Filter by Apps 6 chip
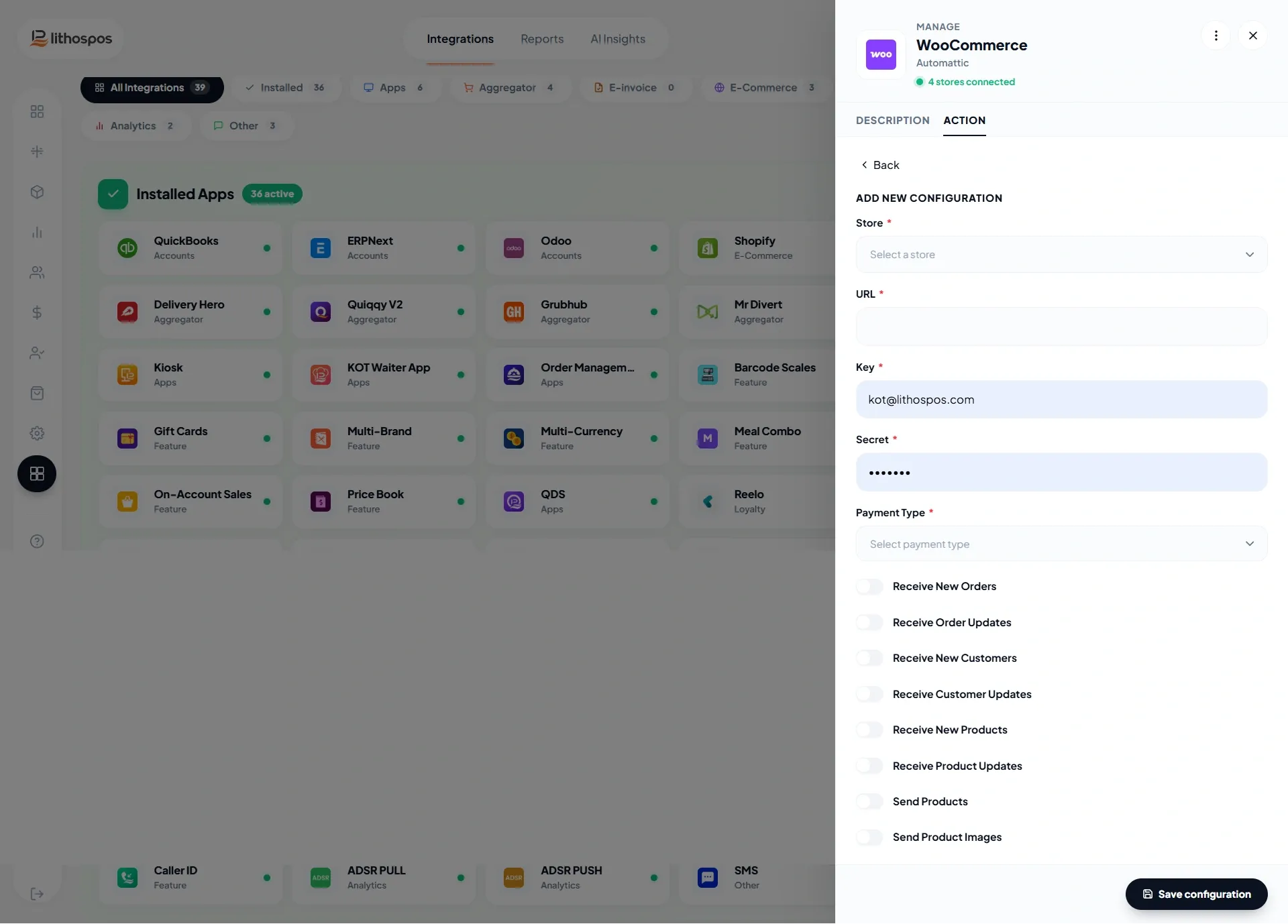 pyautogui.click(x=394, y=88)
